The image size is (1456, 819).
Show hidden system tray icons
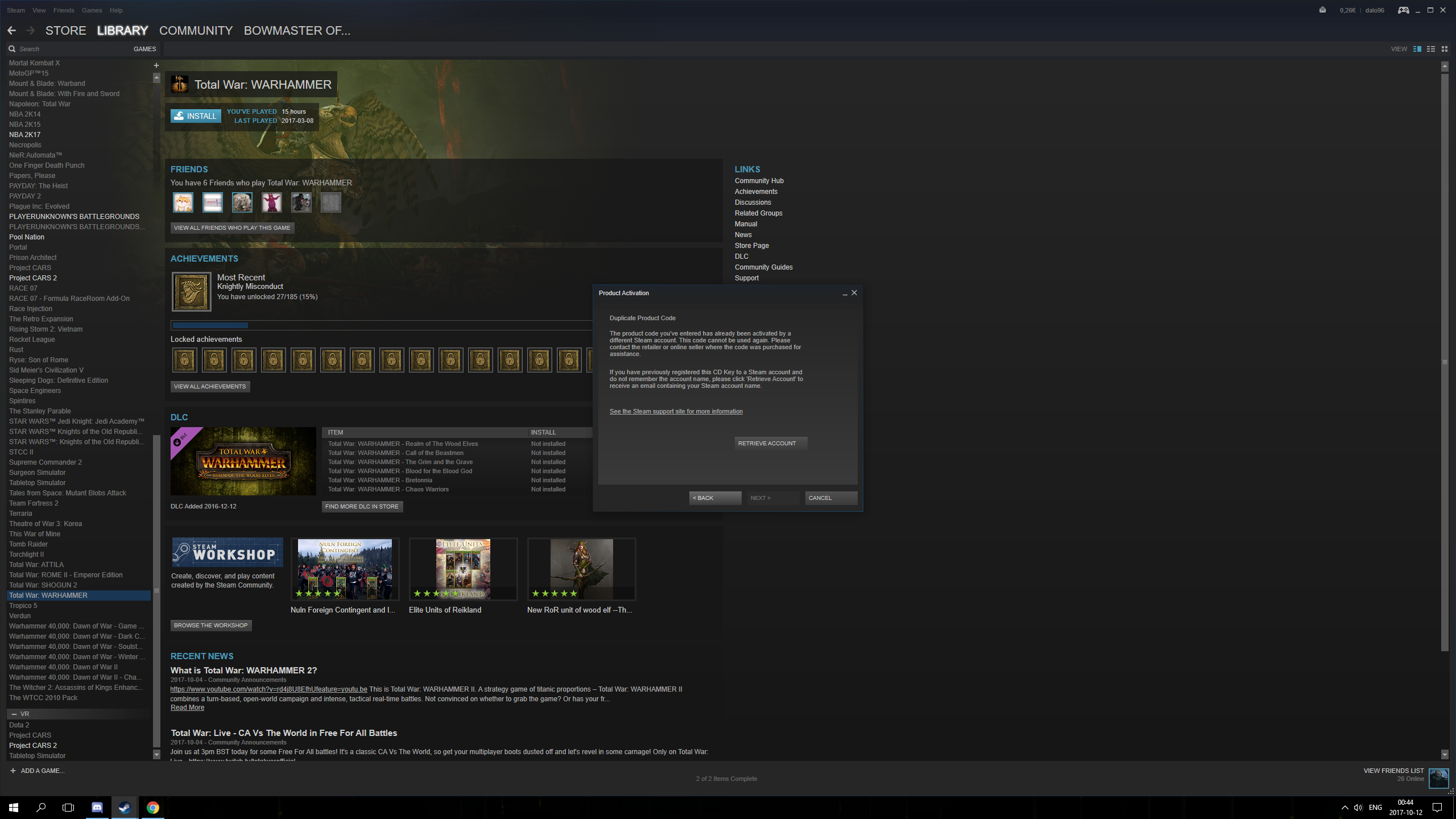pos(1345,808)
